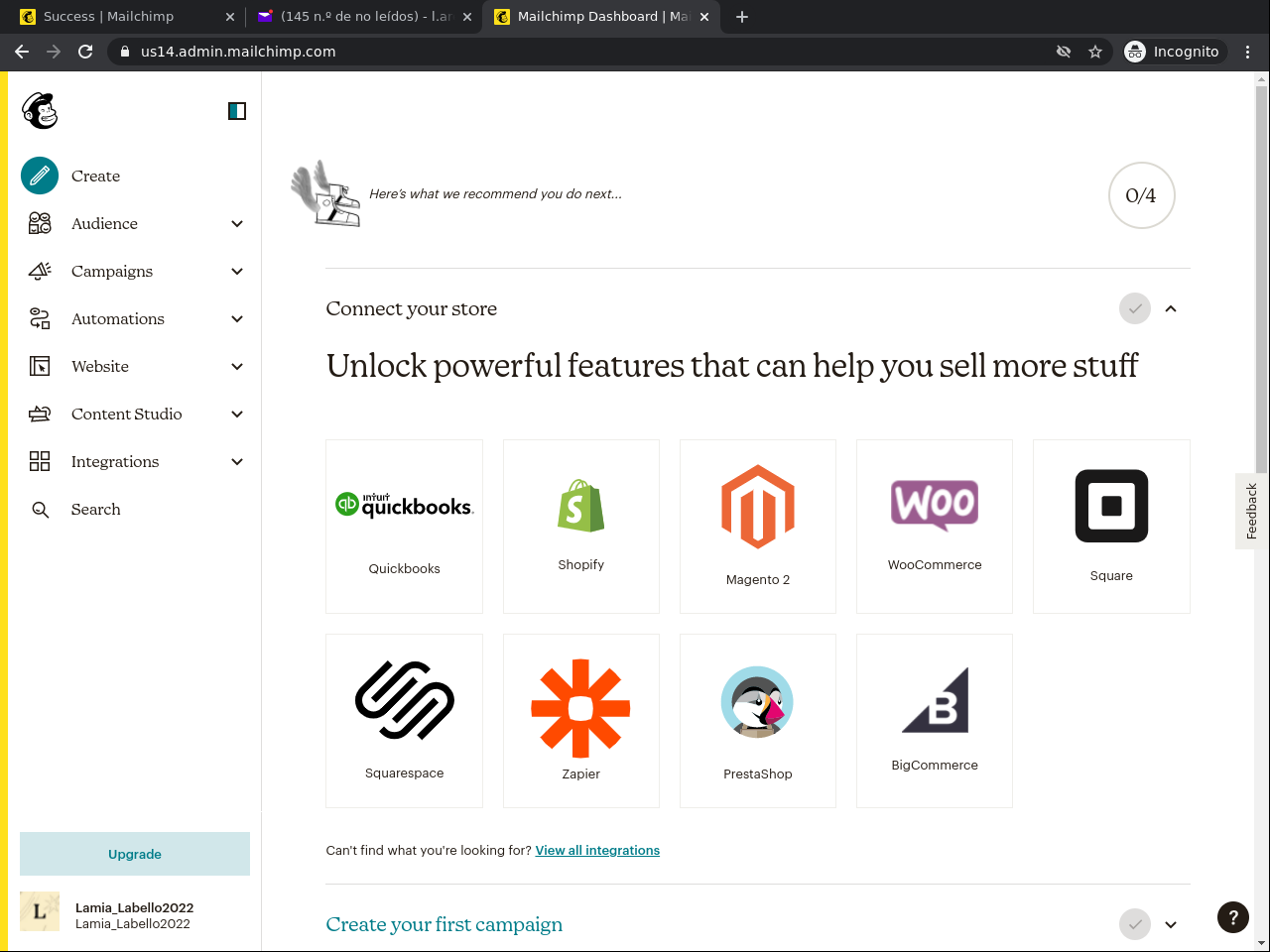Follow the View all integrations link

tap(597, 851)
